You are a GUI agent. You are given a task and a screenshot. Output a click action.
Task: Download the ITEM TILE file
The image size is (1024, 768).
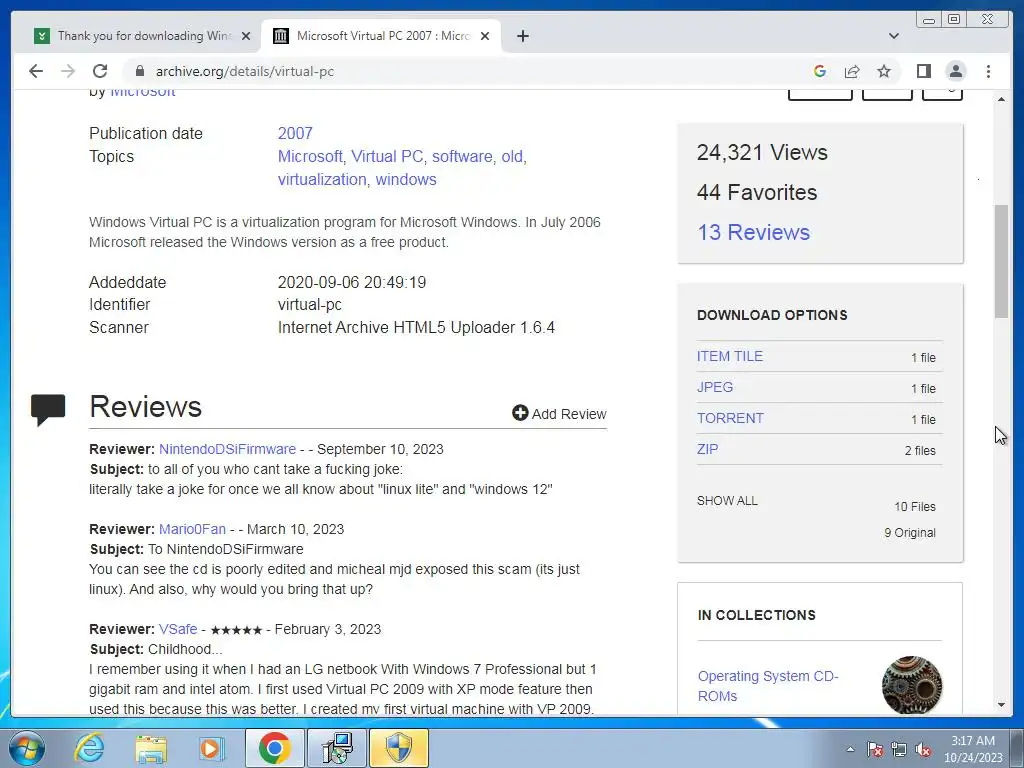click(x=729, y=357)
